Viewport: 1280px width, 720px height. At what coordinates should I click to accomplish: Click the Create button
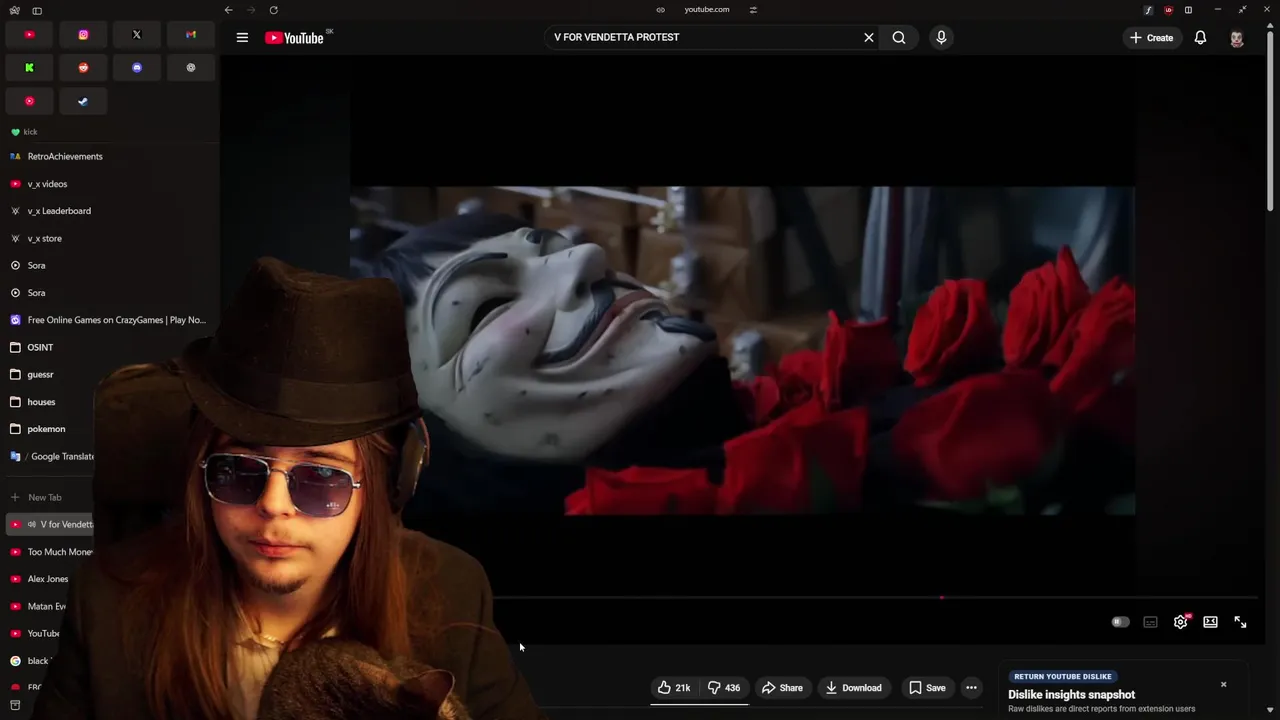point(1152,38)
